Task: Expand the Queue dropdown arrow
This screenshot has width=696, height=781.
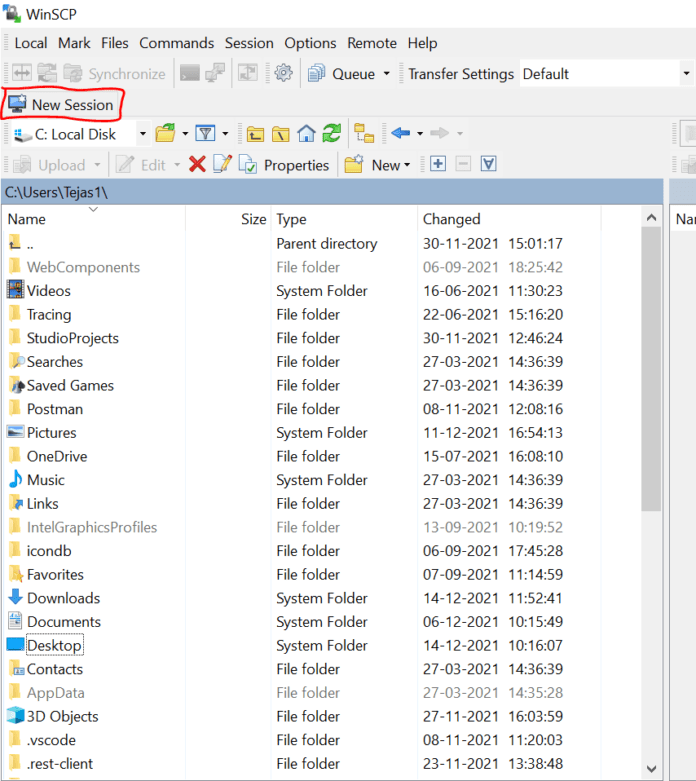Action: (387, 74)
